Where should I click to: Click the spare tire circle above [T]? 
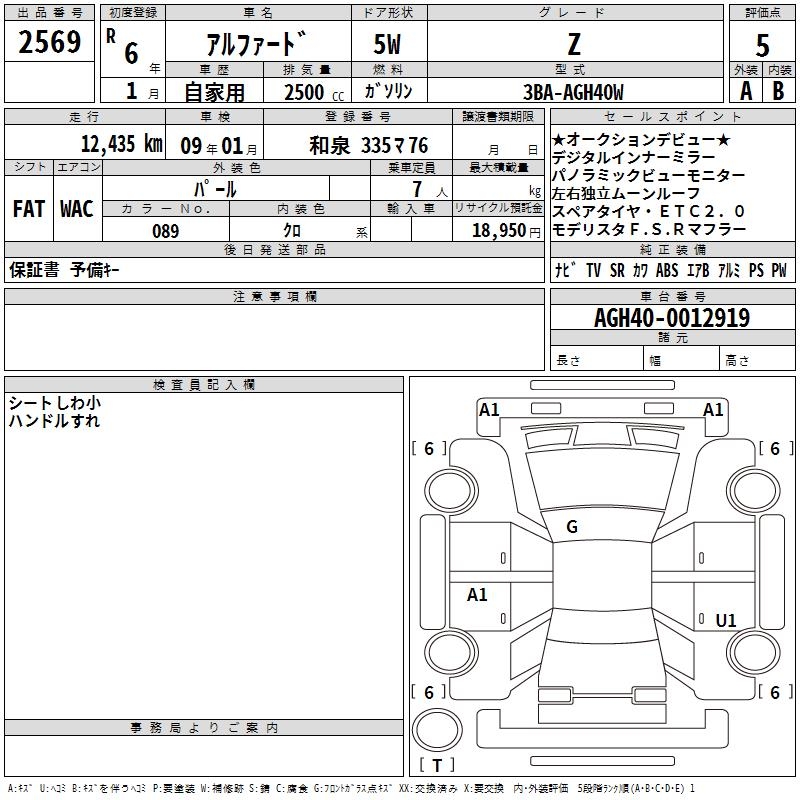tap(437, 730)
